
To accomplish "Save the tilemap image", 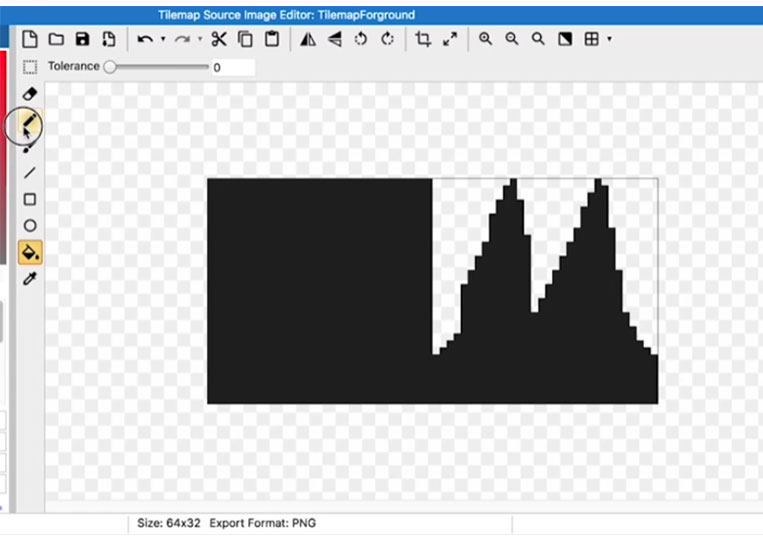I will [83, 39].
